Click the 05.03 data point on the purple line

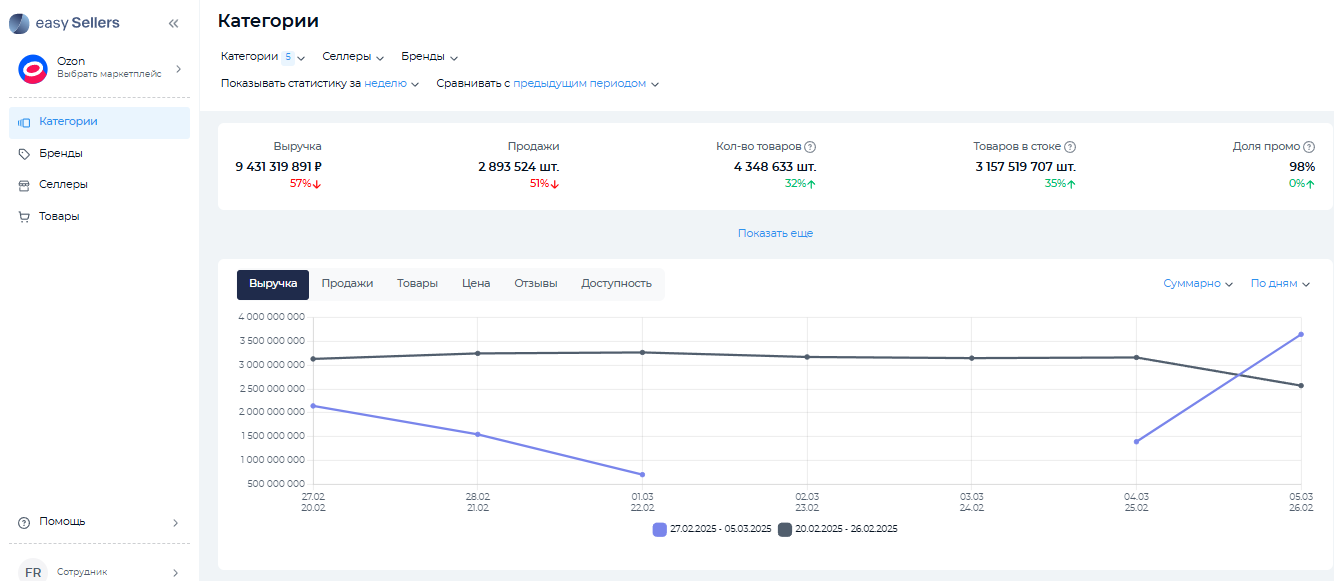(1301, 334)
